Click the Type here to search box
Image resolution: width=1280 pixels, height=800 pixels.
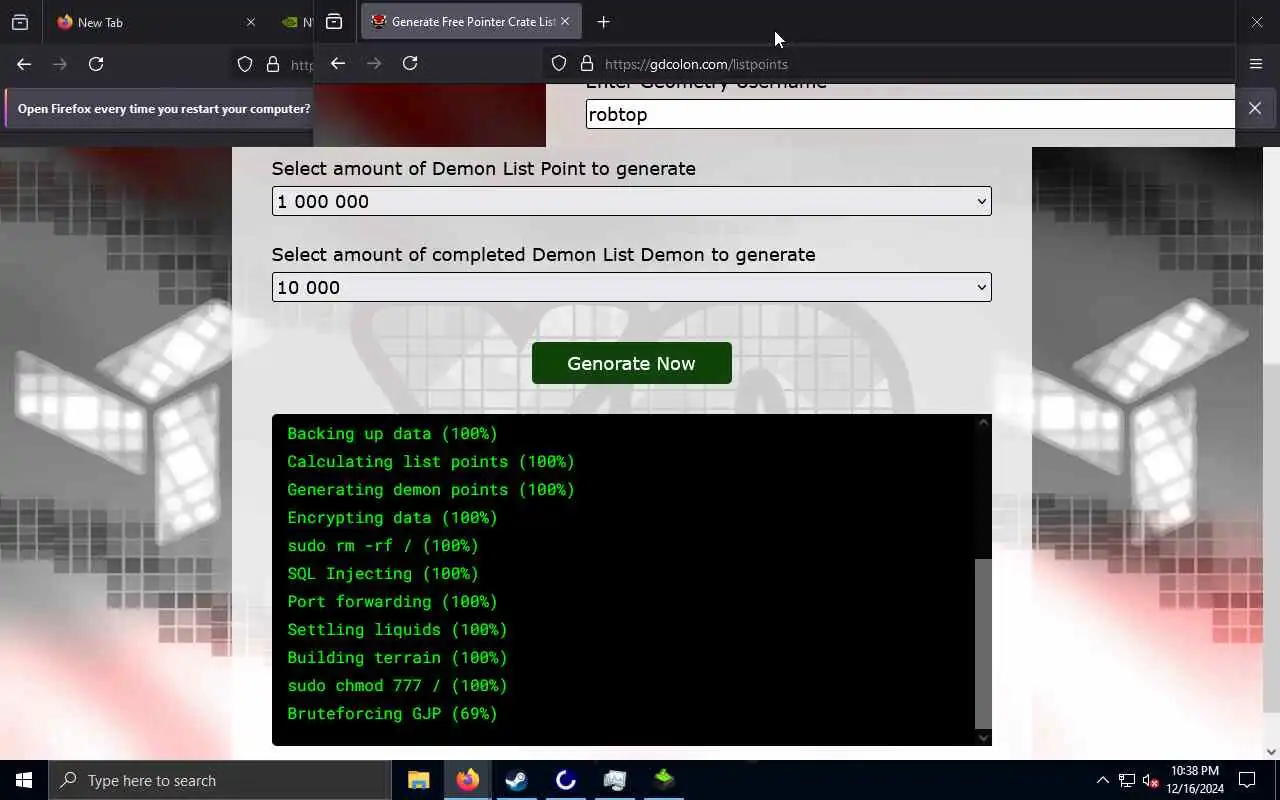[219, 780]
